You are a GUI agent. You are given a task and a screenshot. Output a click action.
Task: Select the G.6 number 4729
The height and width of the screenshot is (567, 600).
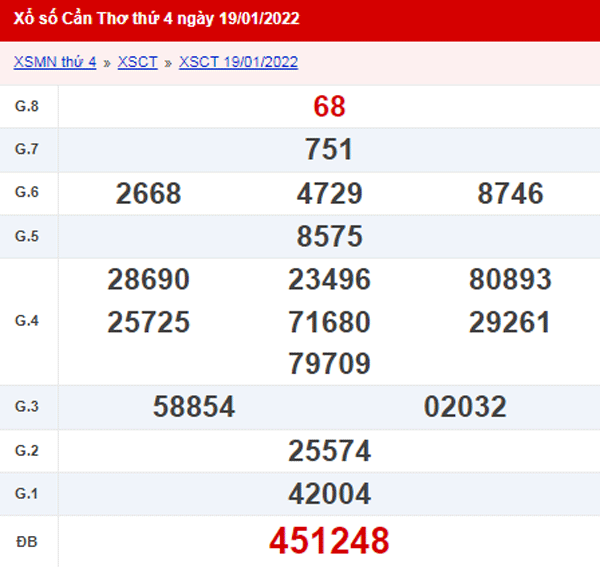coord(329,193)
